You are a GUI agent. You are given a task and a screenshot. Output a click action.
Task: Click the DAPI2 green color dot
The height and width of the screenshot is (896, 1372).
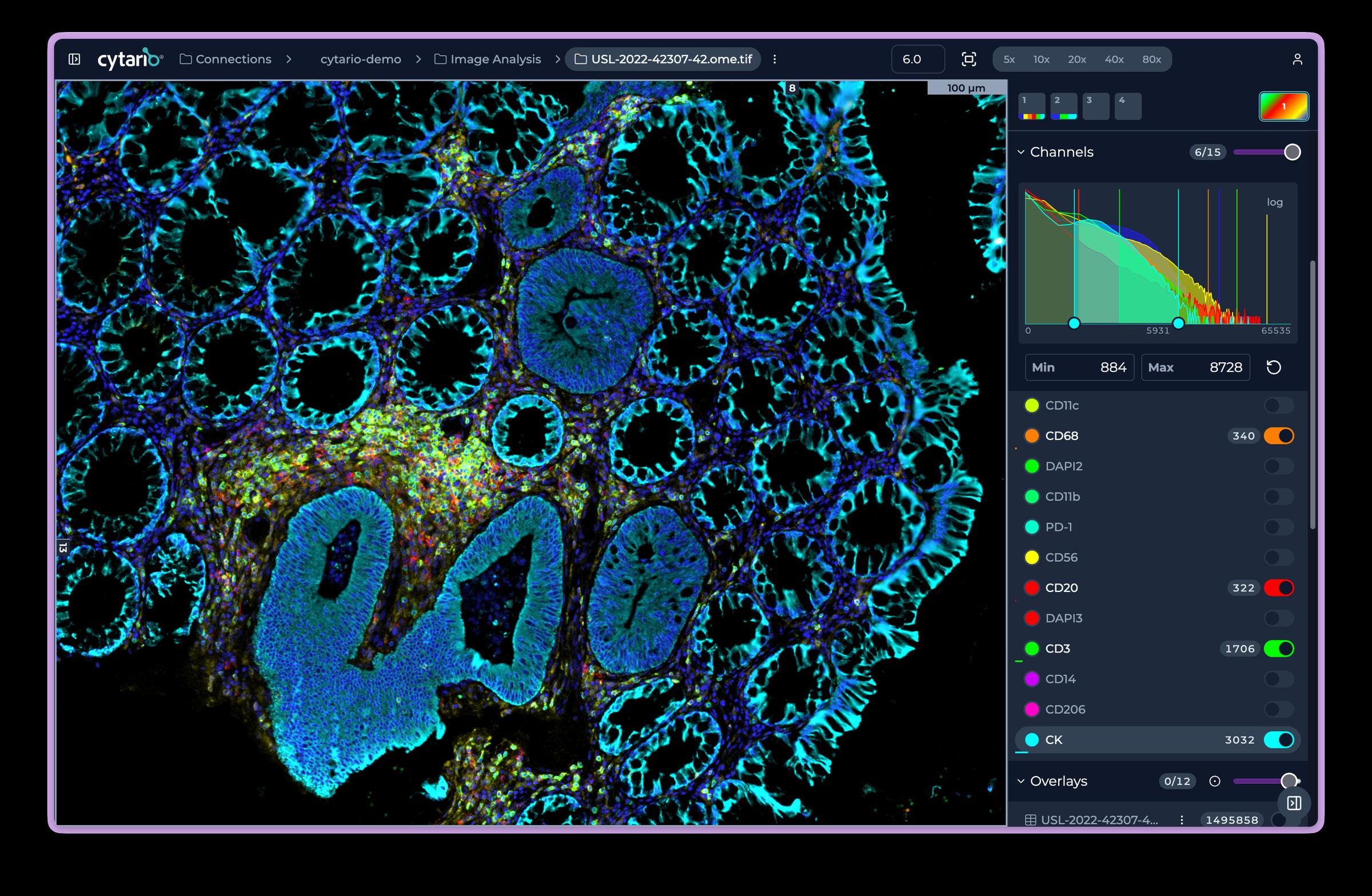(1032, 466)
